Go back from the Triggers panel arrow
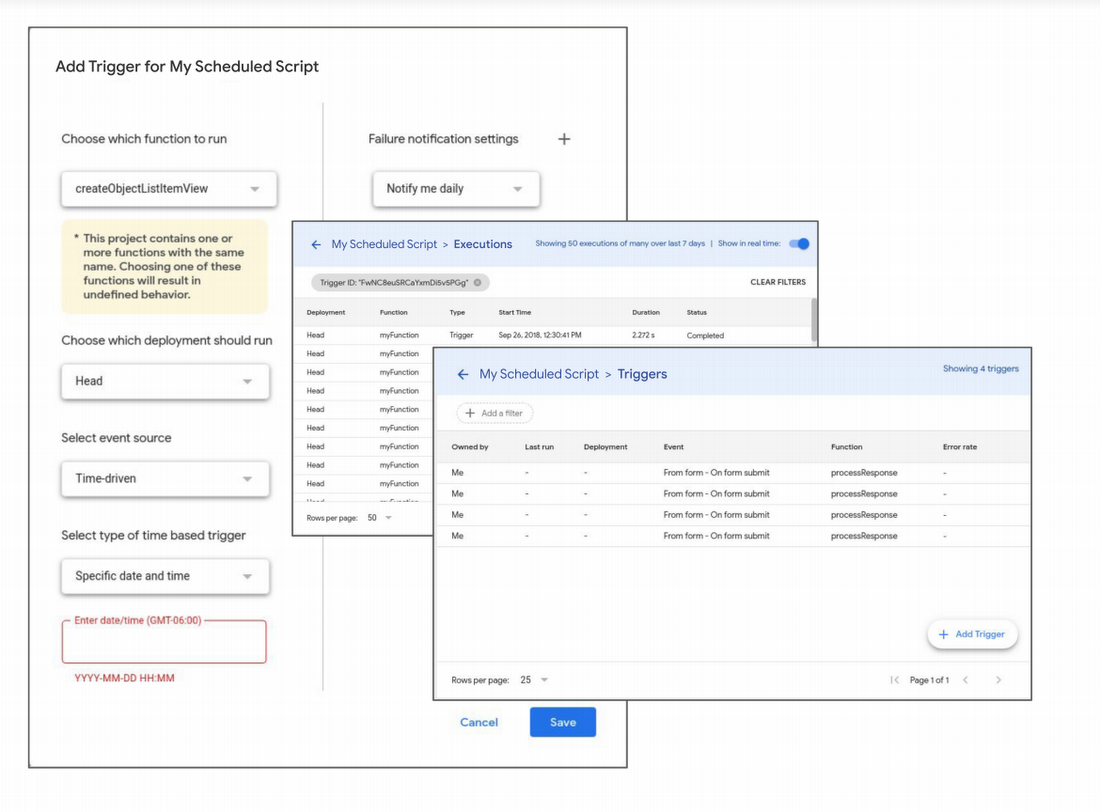 [x=463, y=374]
